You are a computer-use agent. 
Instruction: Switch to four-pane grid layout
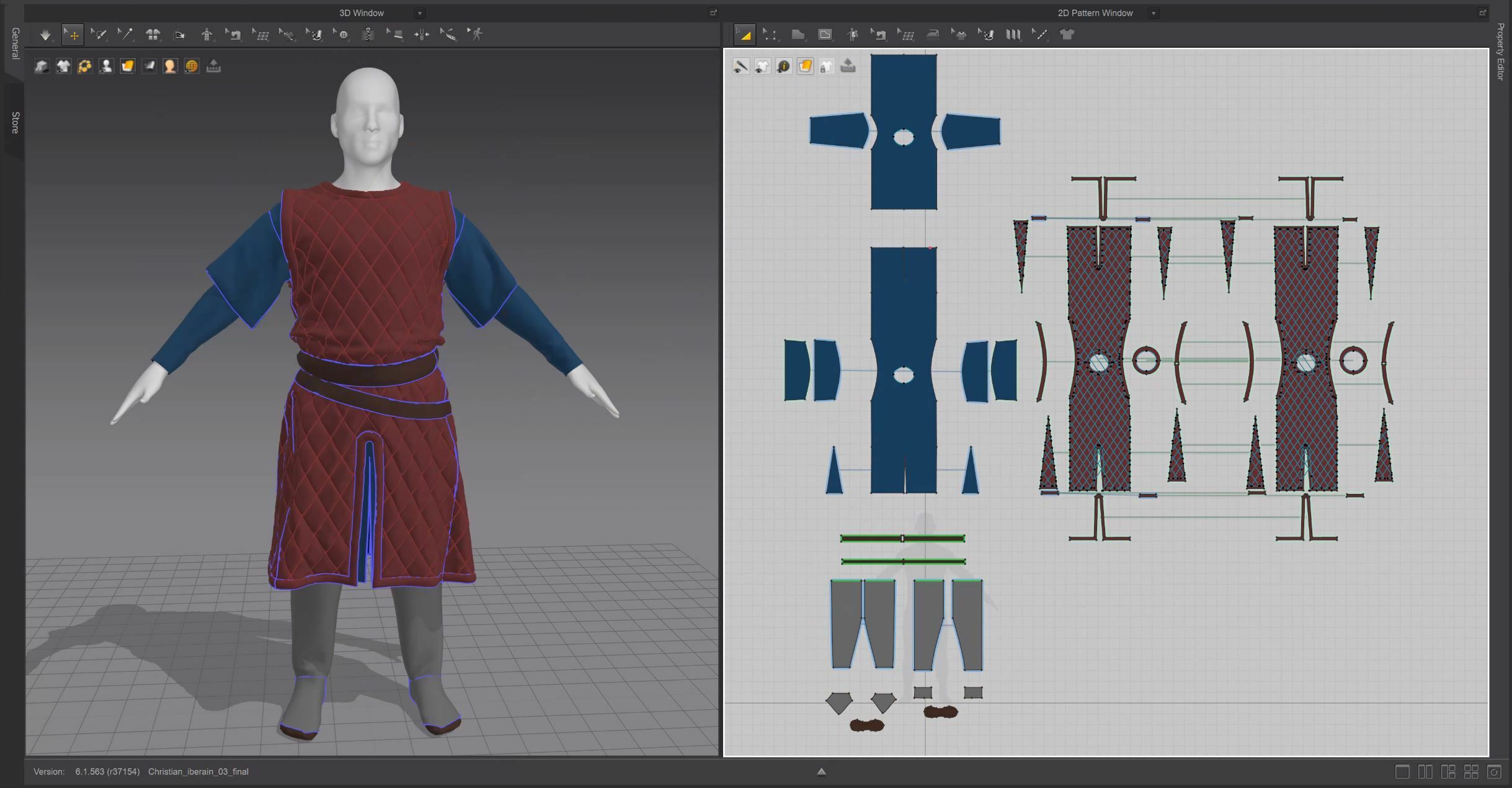click(x=1471, y=772)
